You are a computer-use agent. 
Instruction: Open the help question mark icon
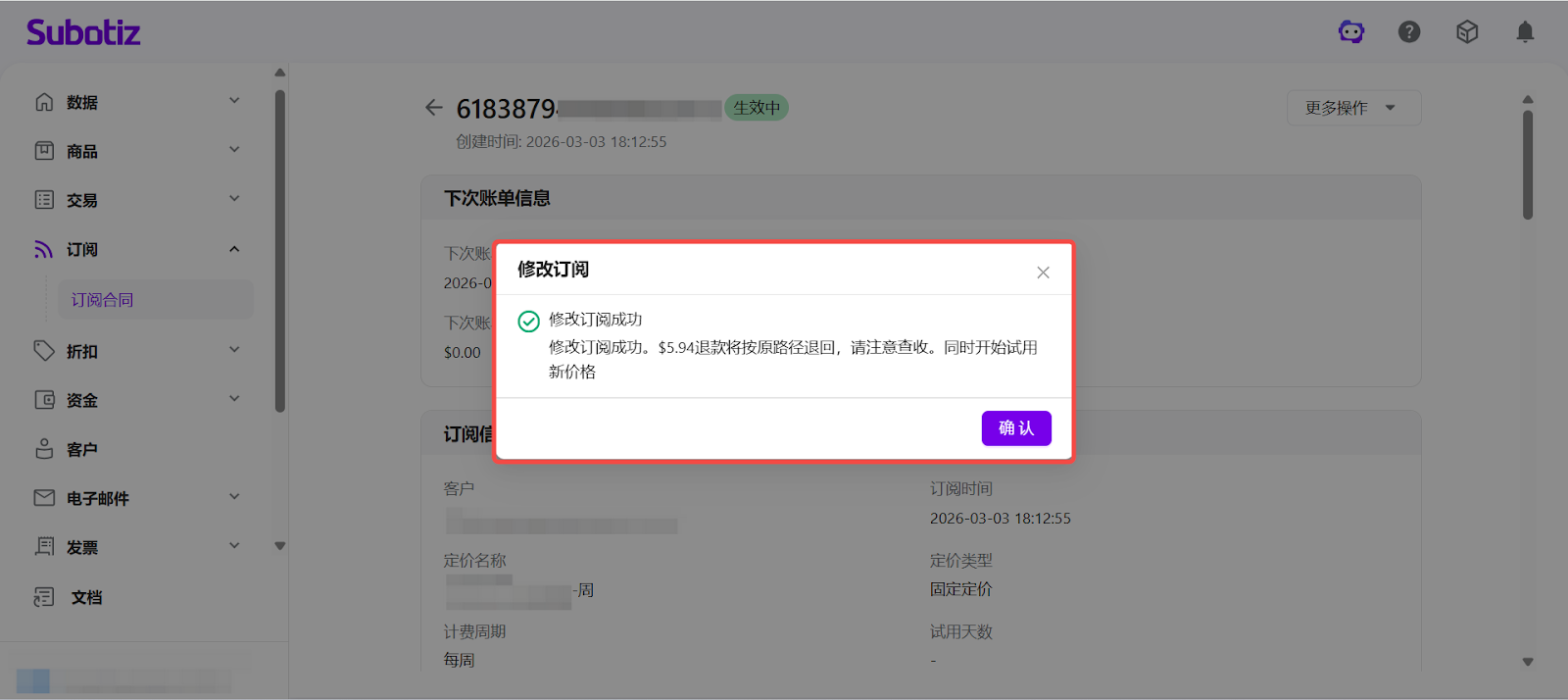[x=1409, y=32]
